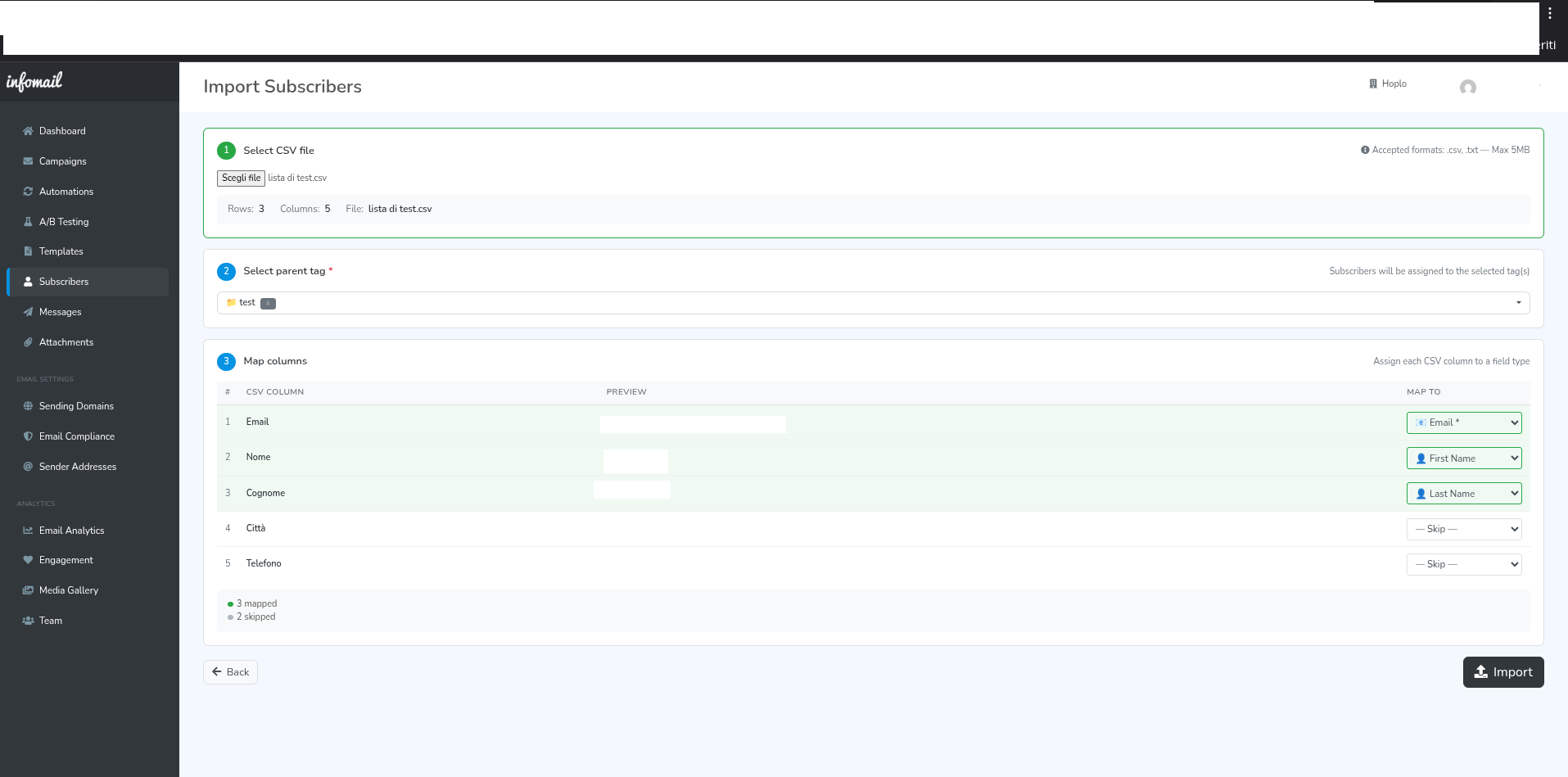1568x777 pixels.
Task: Go to the Team section
Action: pyautogui.click(x=52, y=621)
